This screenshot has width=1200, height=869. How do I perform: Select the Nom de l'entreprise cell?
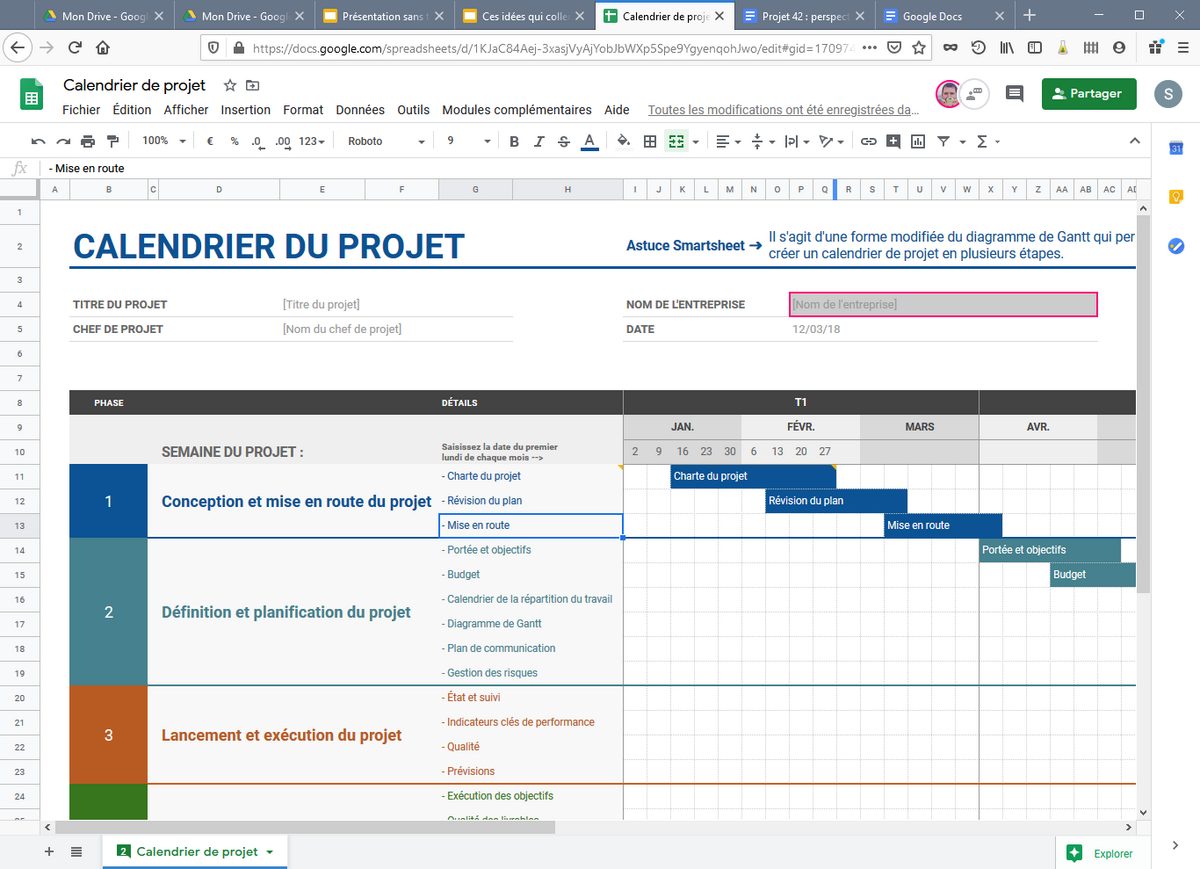943,304
